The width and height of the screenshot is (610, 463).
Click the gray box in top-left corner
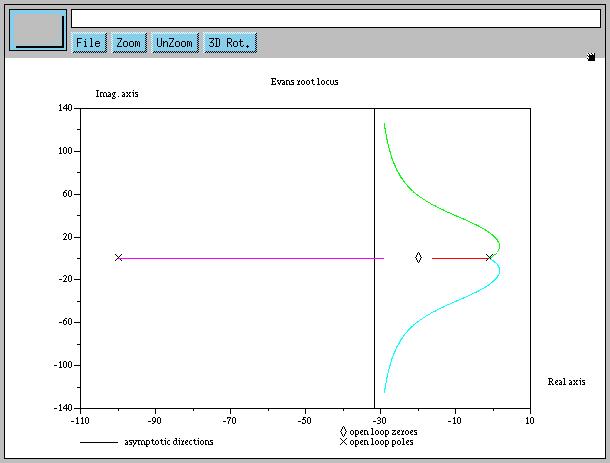pyautogui.click(x=37, y=30)
